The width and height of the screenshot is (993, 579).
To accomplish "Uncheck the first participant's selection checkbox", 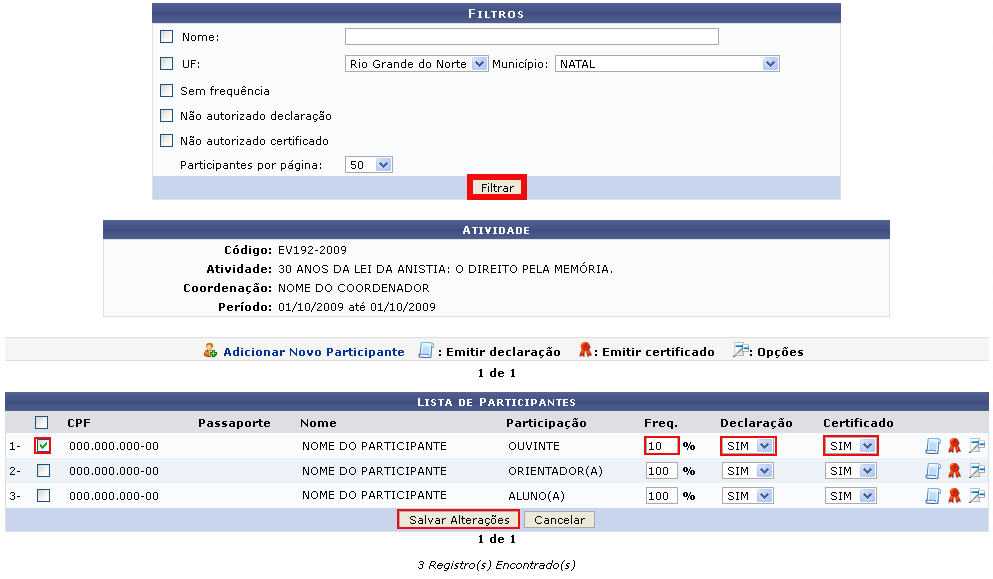I will 43,446.
